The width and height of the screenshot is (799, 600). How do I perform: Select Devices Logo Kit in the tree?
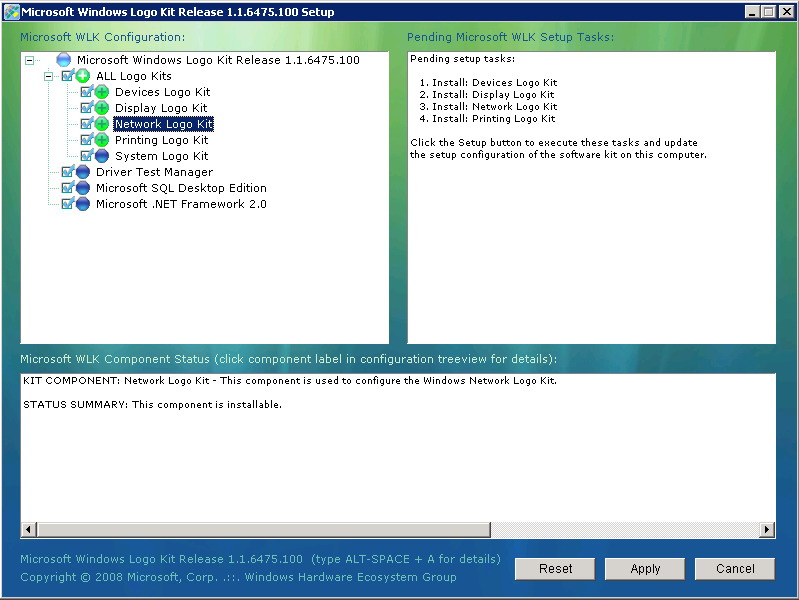coord(163,92)
